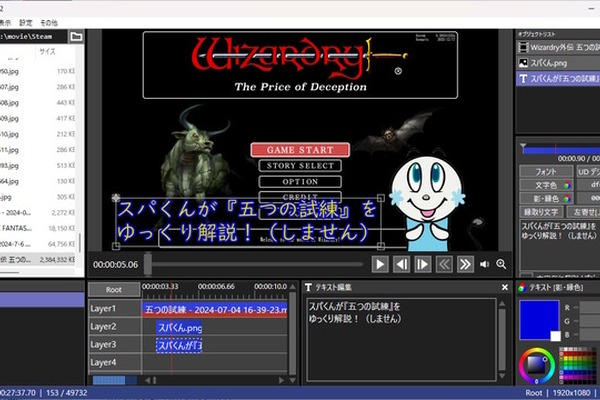Select the highlighted 2,384,332 KB file row
Image resolution: width=600 pixels, height=400 pixels.
tap(38, 260)
